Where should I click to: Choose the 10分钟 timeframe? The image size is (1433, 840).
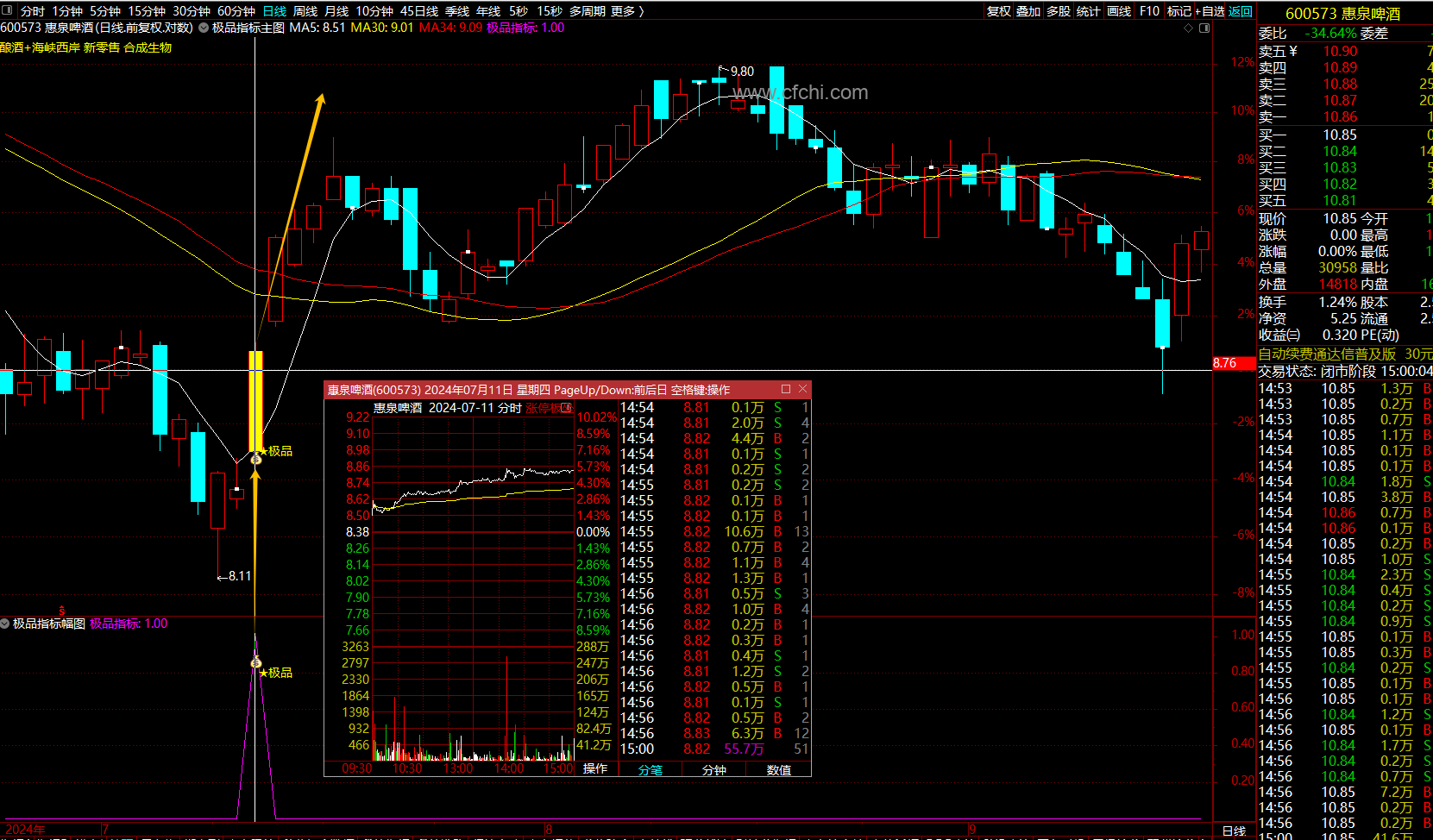click(x=374, y=11)
